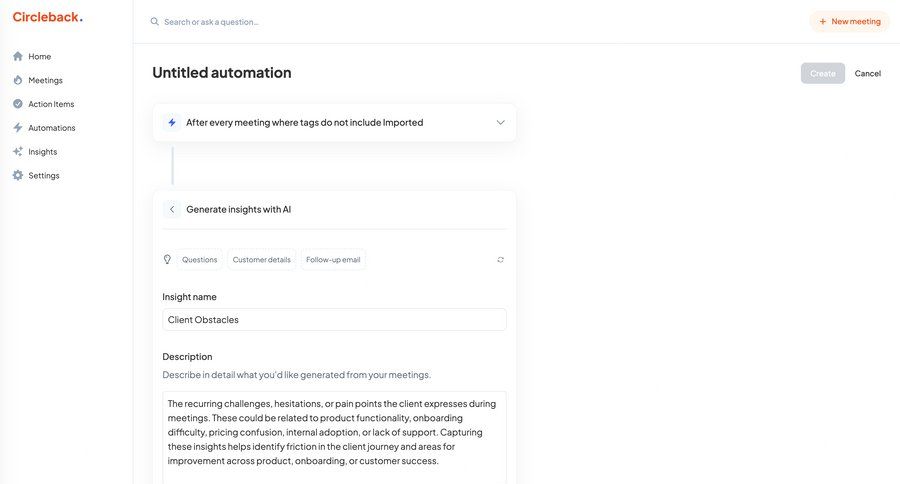Click the Insights sparkle icon
This screenshot has height=484, width=900.
(18, 152)
